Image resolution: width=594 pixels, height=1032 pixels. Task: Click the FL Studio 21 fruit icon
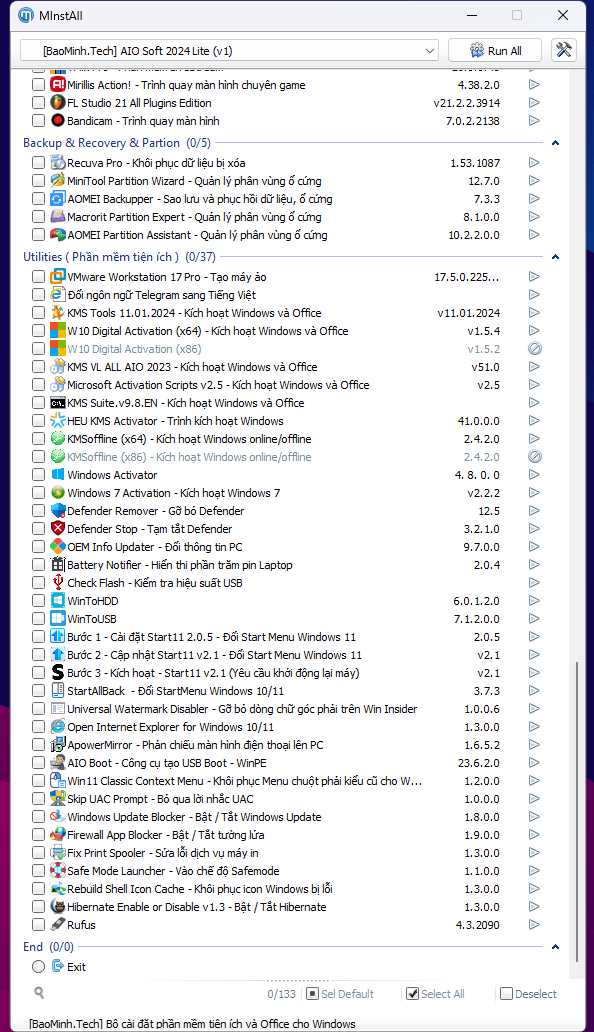(x=58, y=103)
